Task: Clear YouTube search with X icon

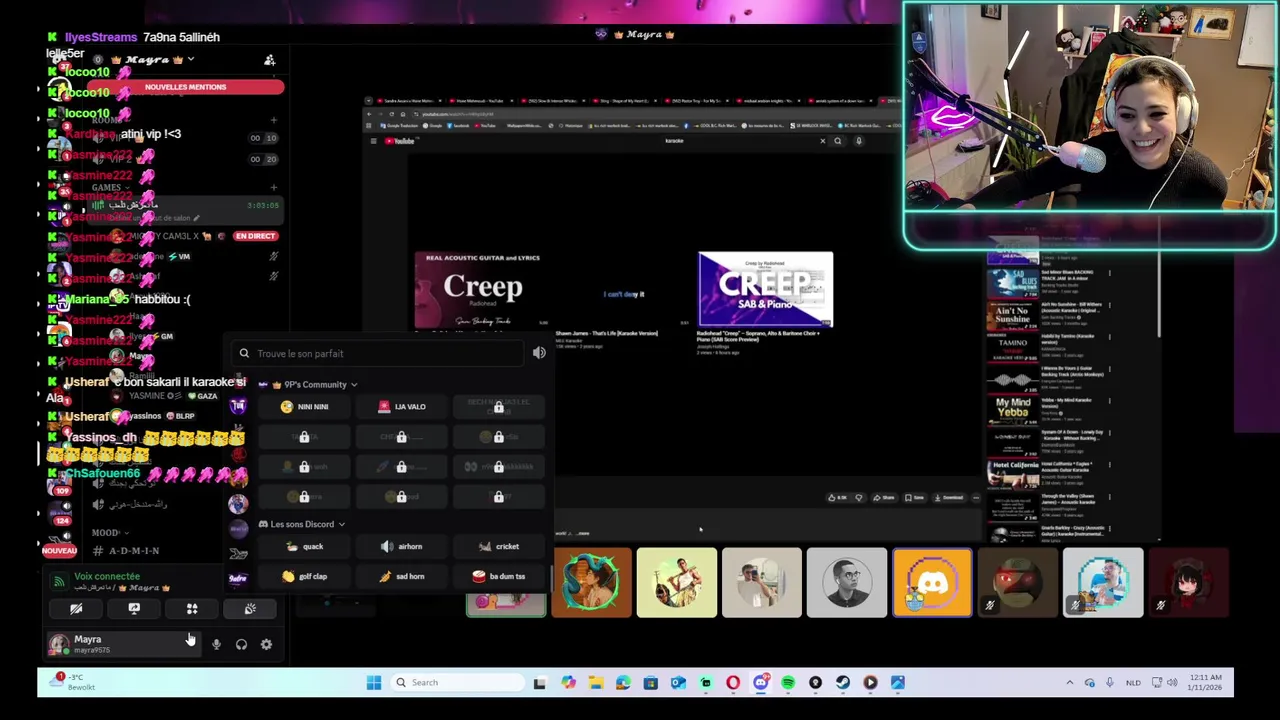Action: pyautogui.click(x=823, y=141)
